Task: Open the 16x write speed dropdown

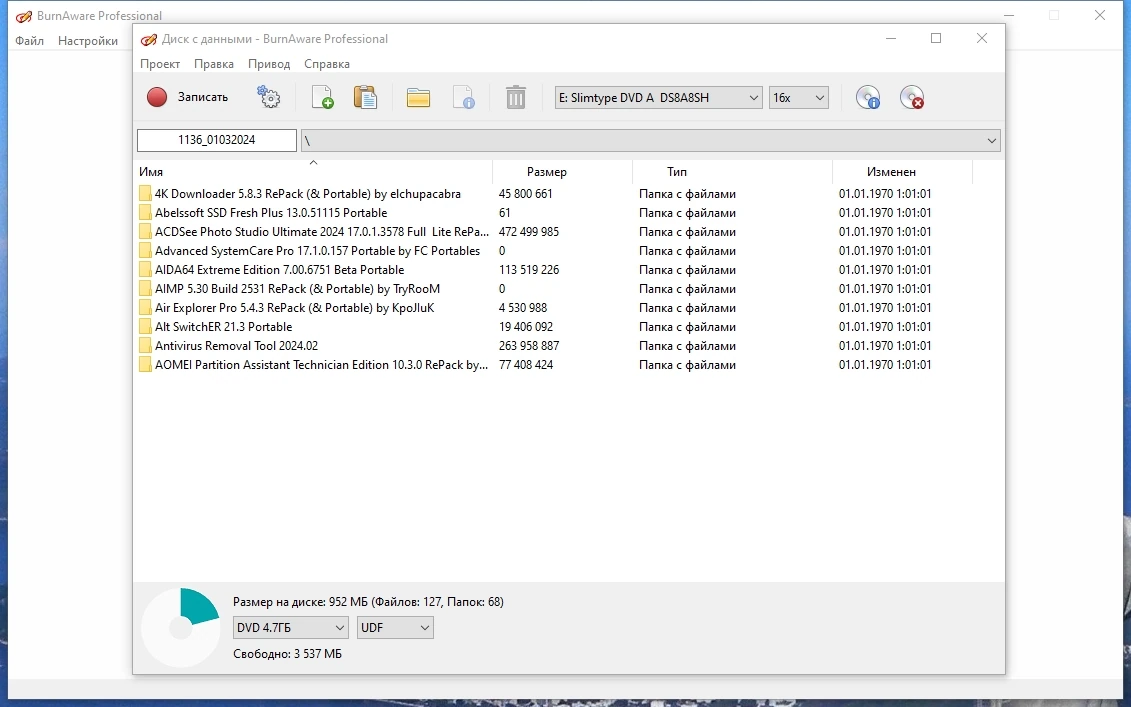Action: (798, 97)
